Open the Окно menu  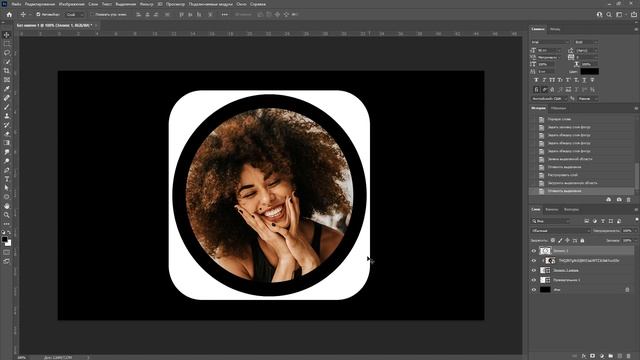click(x=241, y=4)
